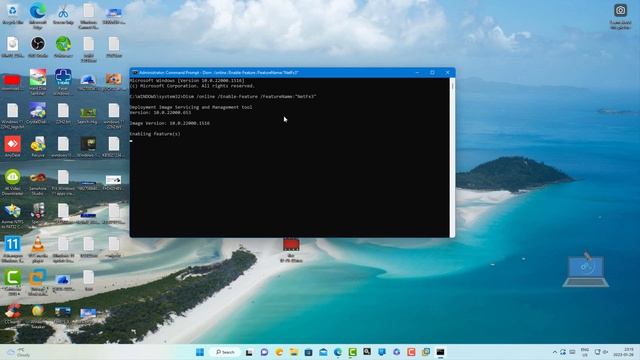The image size is (640, 360).
Task: Activate the Command Prompt taskbar icon
Action: point(440,352)
